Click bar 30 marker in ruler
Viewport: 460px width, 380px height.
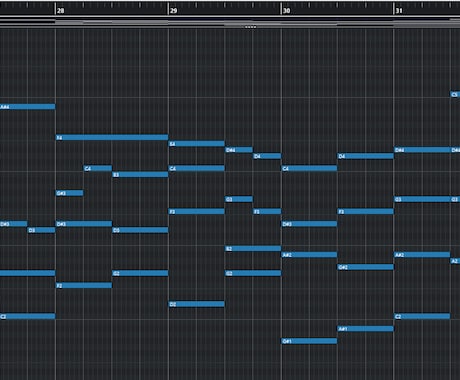click(x=286, y=11)
